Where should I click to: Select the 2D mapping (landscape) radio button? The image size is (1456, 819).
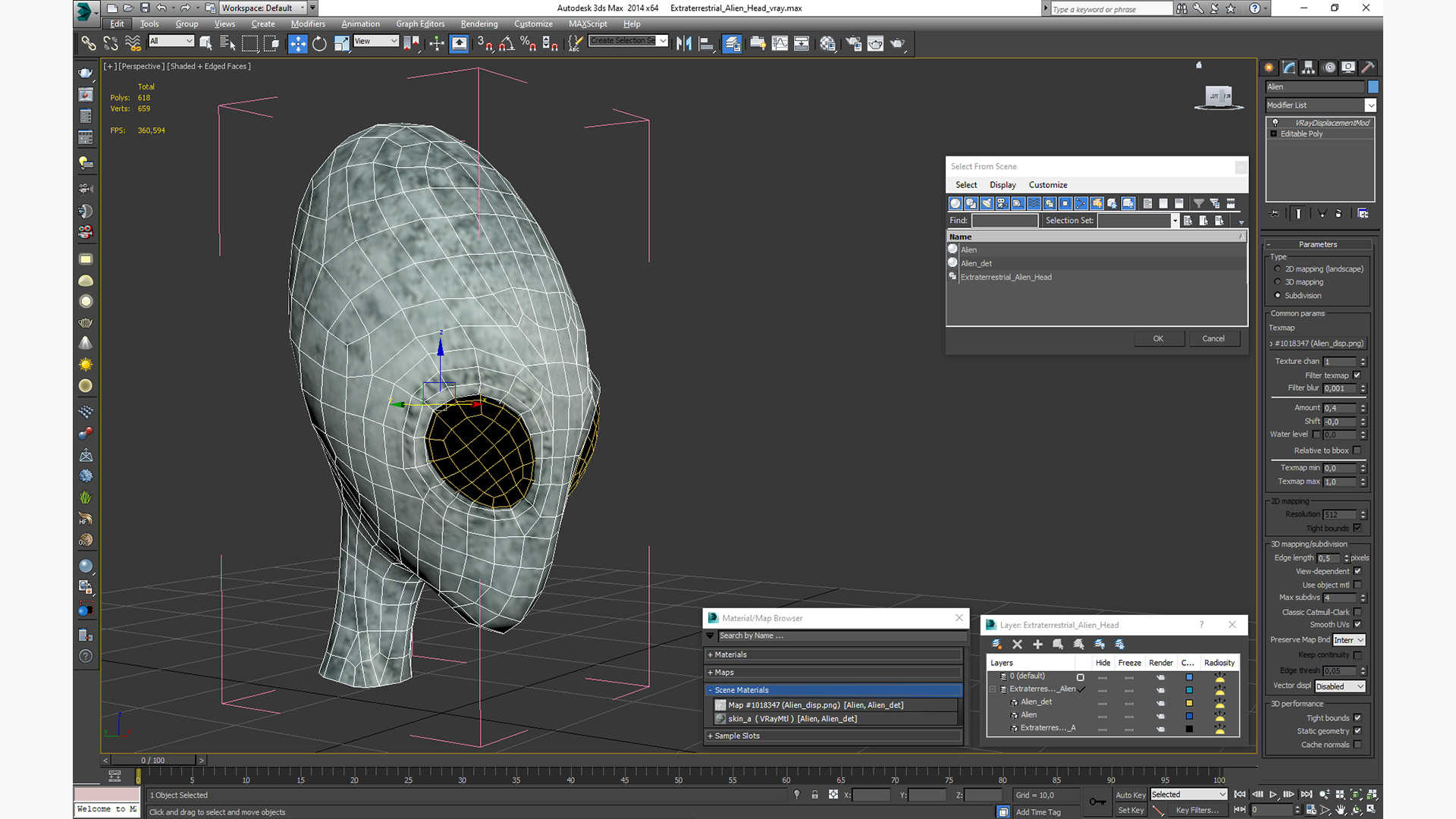[1278, 269]
